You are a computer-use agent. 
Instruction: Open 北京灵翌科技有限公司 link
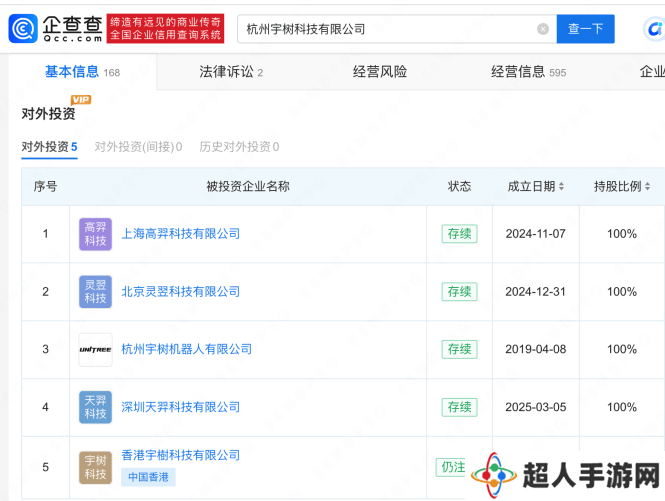point(181,292)
